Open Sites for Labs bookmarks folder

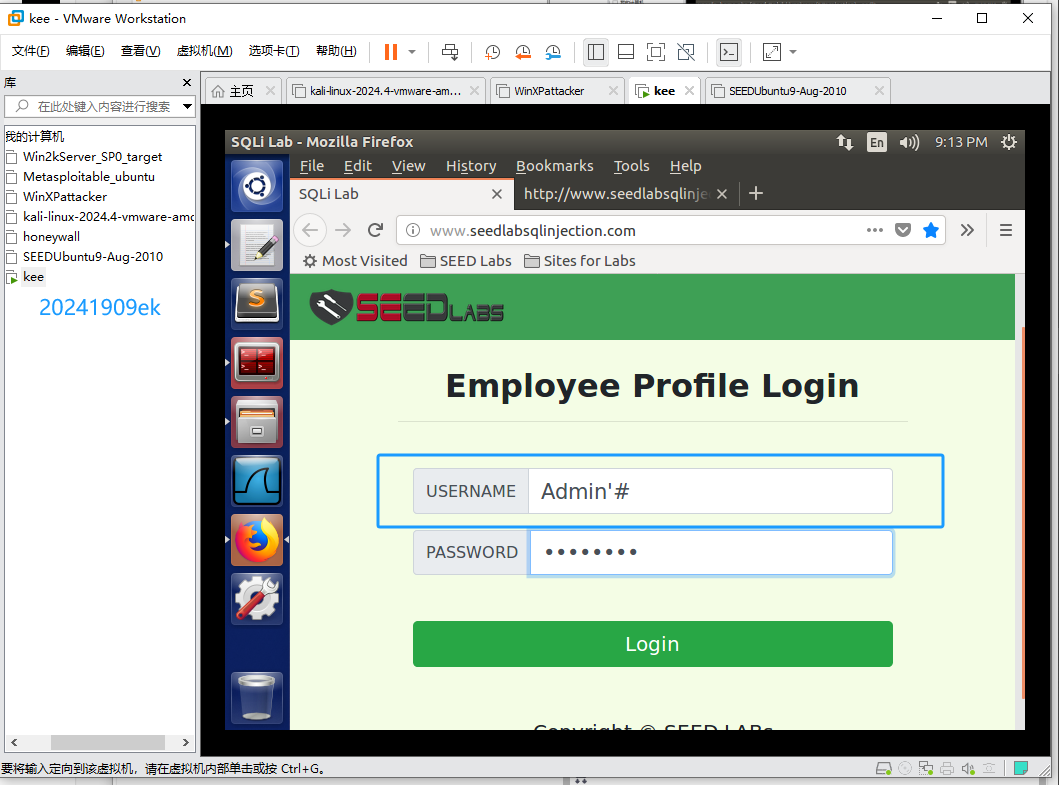[x=580, y=261]
